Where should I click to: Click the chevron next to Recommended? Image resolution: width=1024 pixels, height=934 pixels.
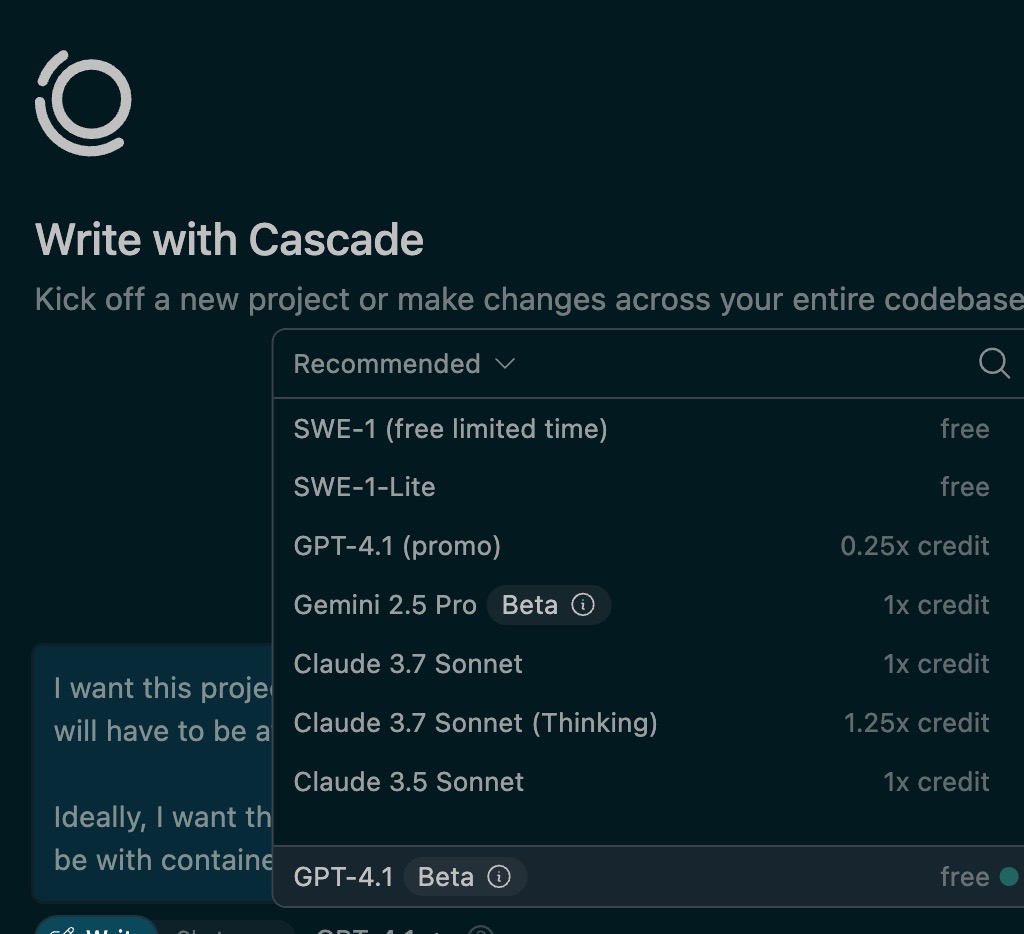coord(505,364)
